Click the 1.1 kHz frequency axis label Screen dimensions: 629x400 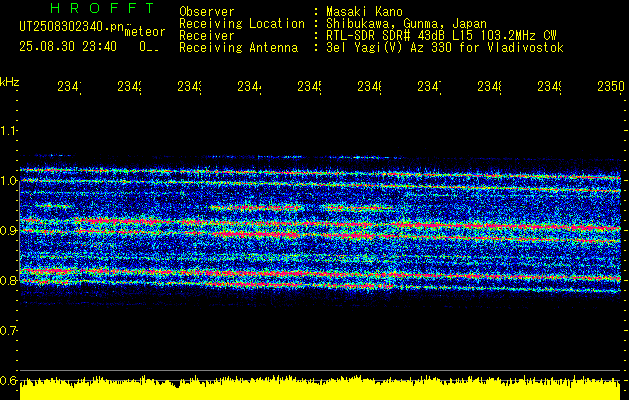[x=8, y=130]
